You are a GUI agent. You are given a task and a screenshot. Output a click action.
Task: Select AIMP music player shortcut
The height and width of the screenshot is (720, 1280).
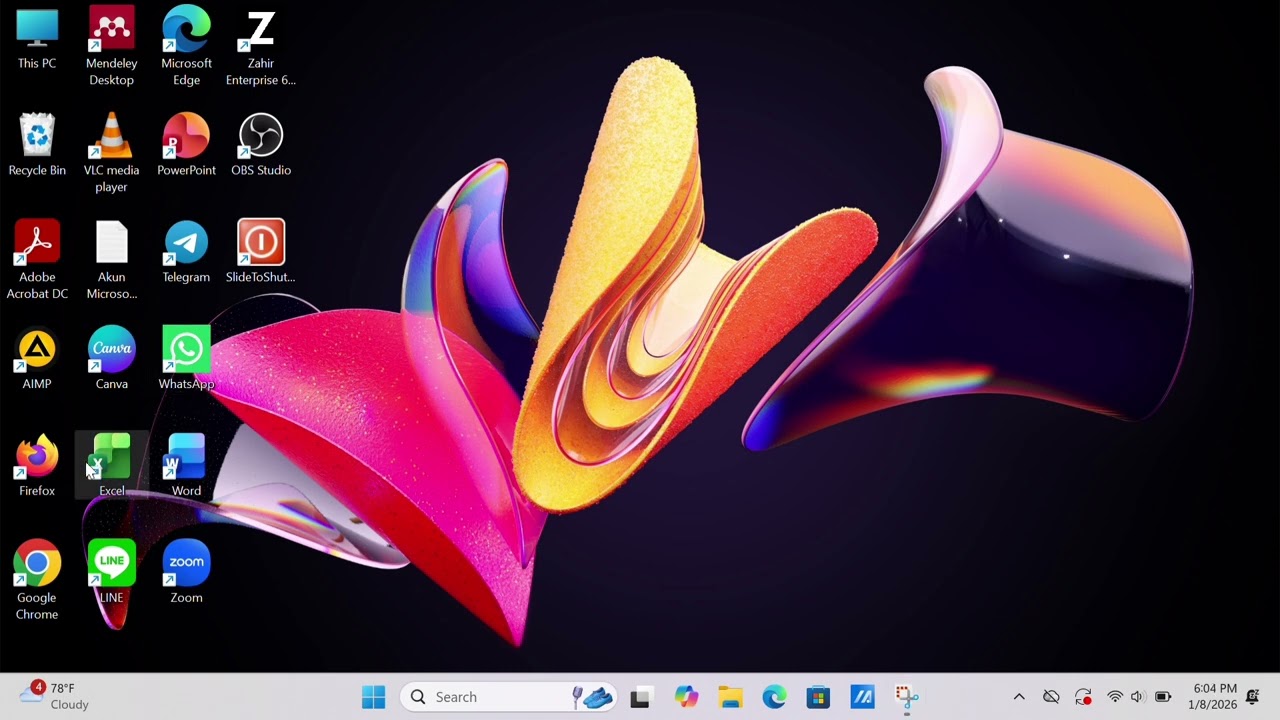37,360
